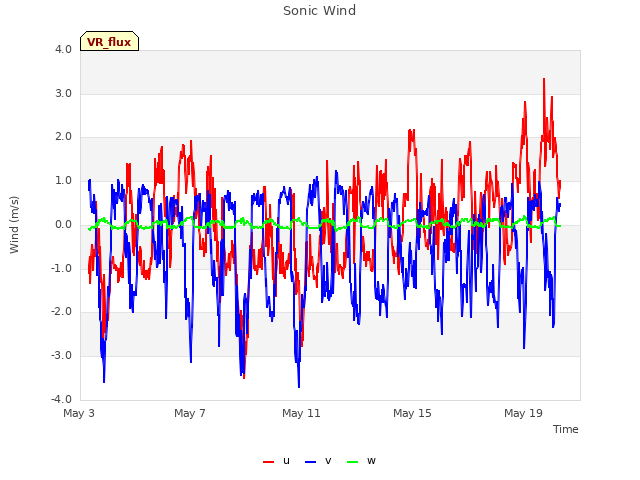This screenshot has width=640, height=480.
Task: Click the -4.0 y-axis tick label
Action: point(61,399)
